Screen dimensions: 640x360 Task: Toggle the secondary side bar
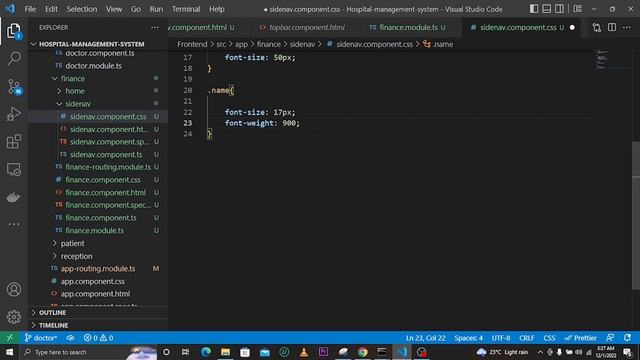pyautogui.click(x=559, y=9)
